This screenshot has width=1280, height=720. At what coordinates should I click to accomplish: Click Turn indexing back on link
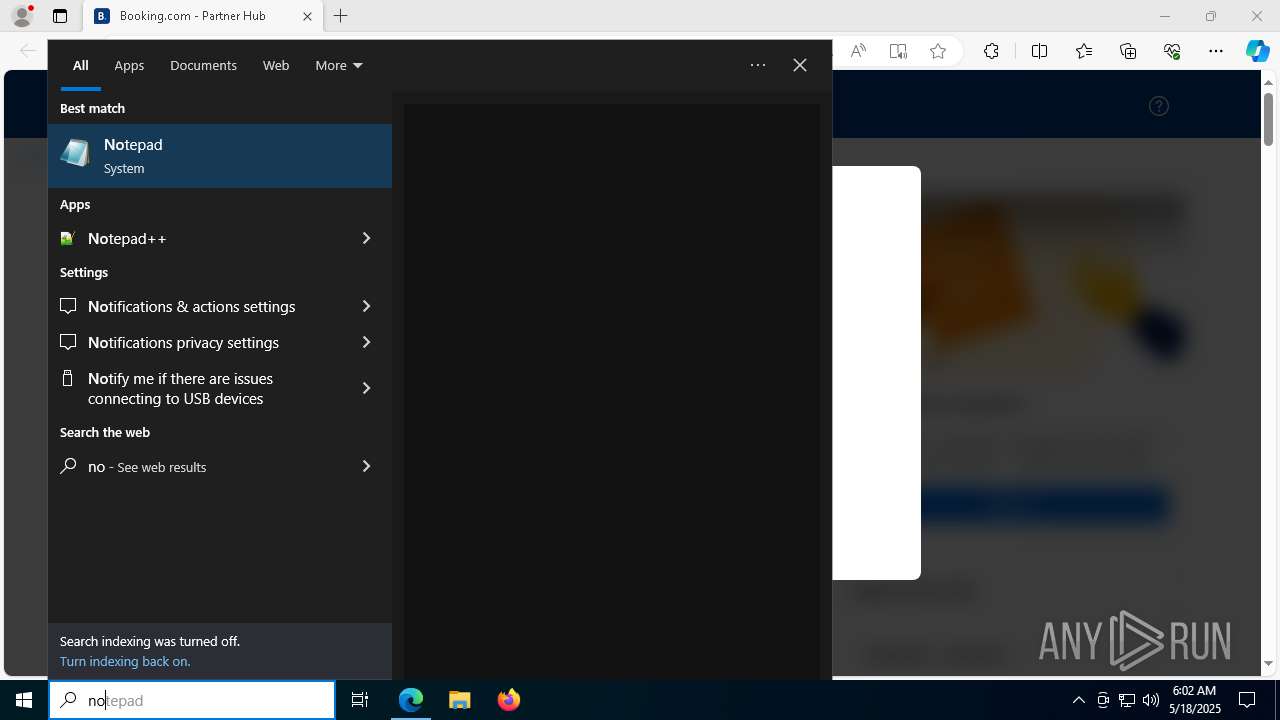[125, 661]
